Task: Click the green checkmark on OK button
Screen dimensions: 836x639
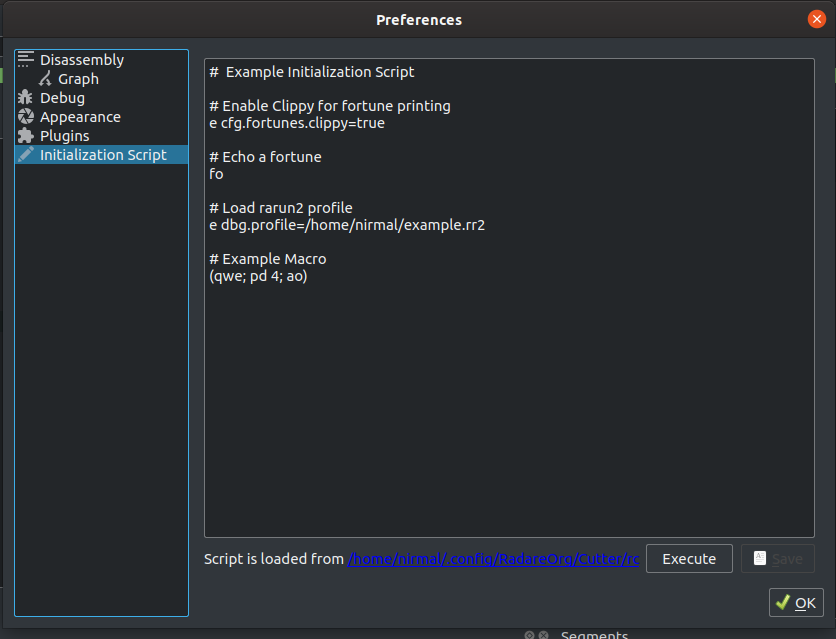Action: [783, 602]
